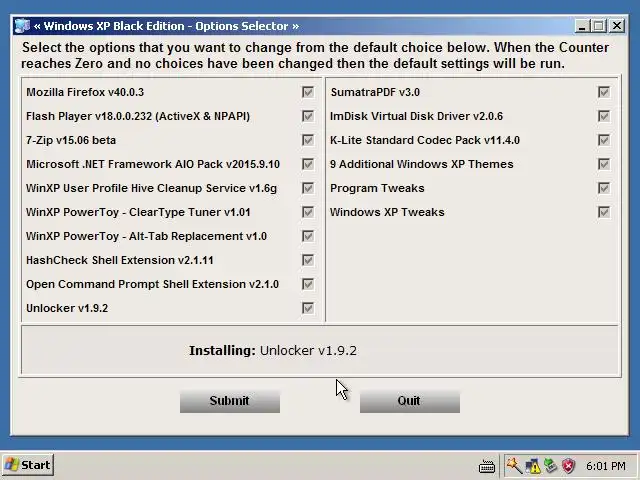Click the ClearType Tuner v1.01 label
Viewport: 640px width, 480px height.
pyautogui.click(x=138, y=212)
